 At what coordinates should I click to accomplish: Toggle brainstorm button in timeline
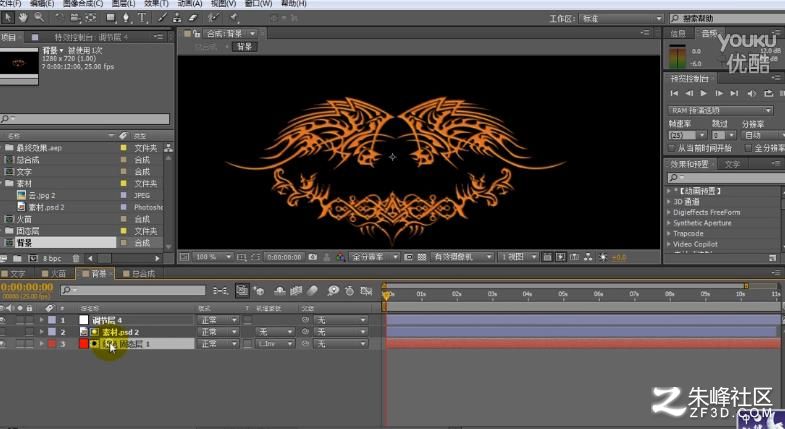click(333, 290)
